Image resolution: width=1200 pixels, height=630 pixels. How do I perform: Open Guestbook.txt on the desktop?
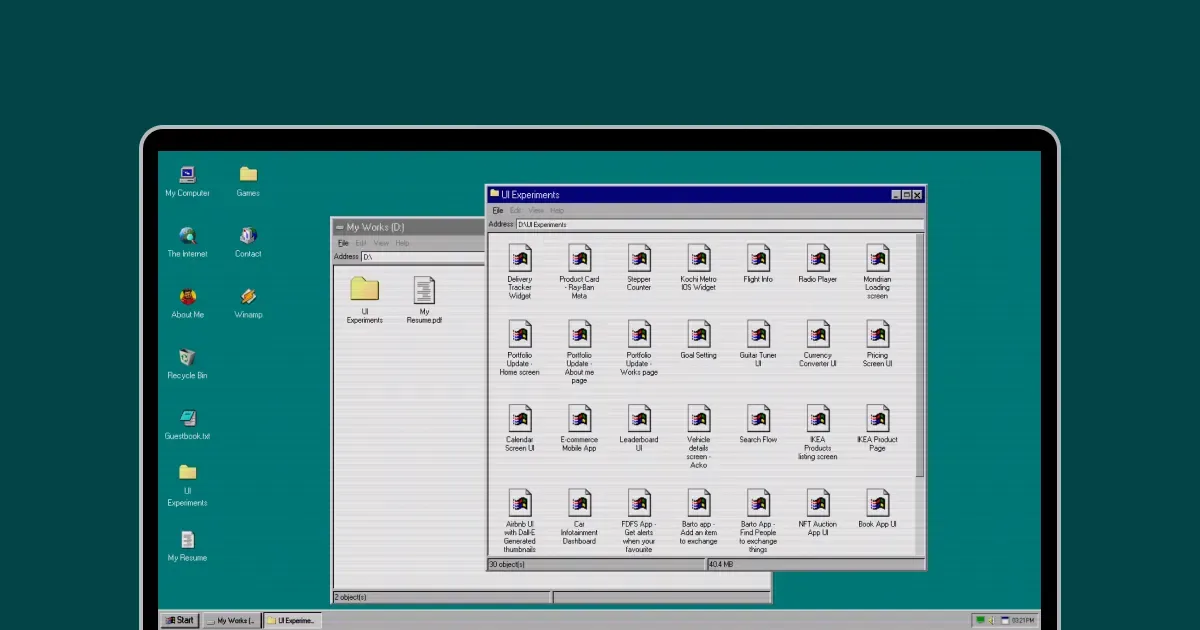(188, 425)
